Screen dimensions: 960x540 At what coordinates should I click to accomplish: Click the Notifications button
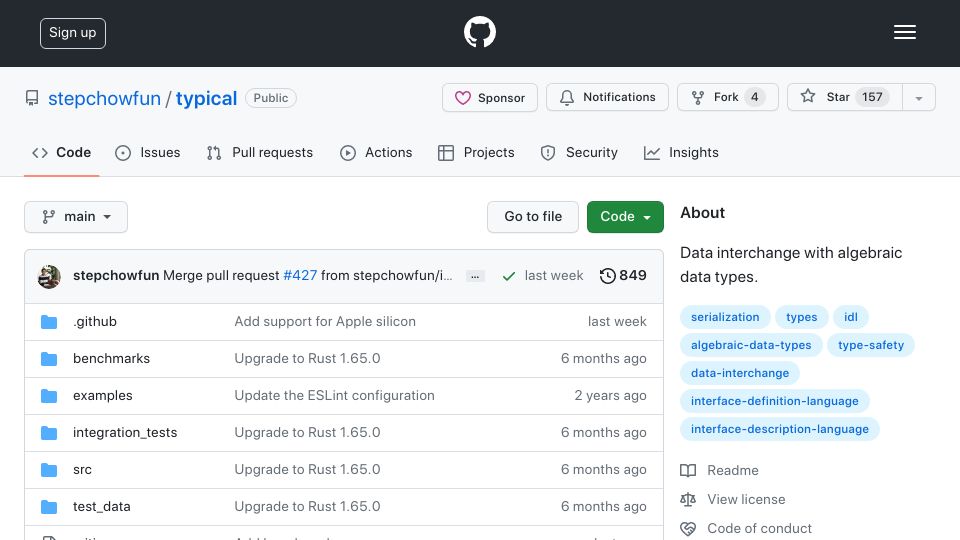coord(607,97)
